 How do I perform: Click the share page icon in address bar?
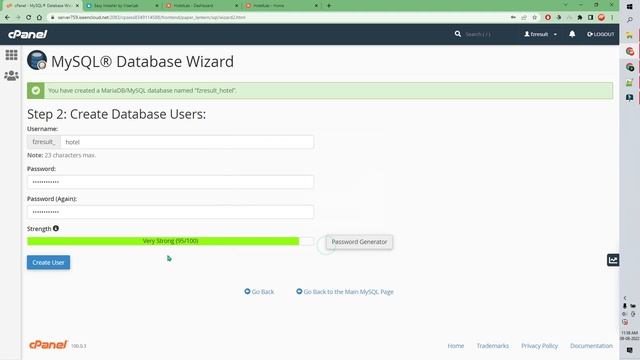click(524, 18)
